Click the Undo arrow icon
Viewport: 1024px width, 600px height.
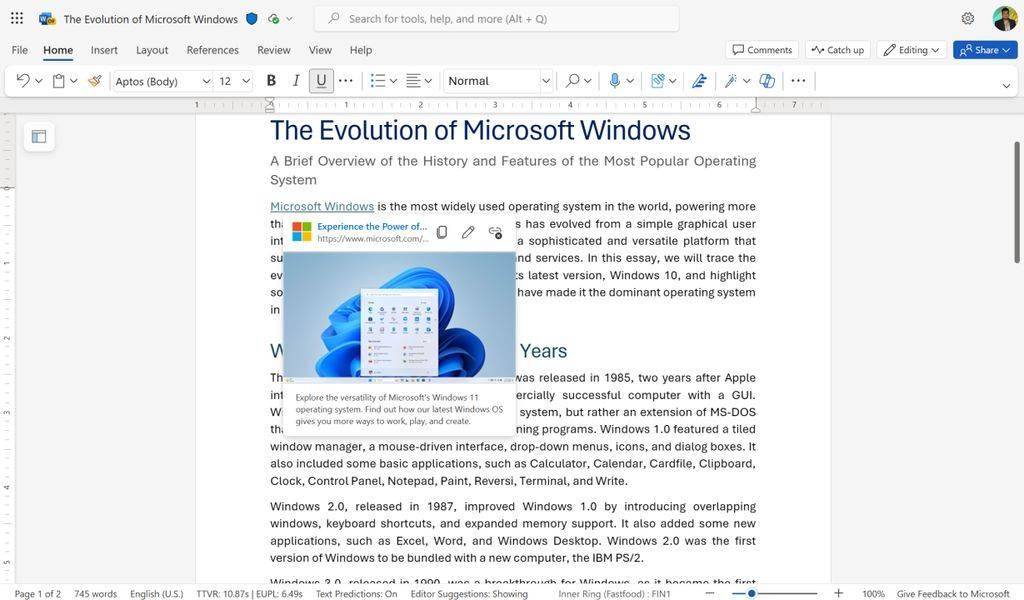[x=22, y=81]
